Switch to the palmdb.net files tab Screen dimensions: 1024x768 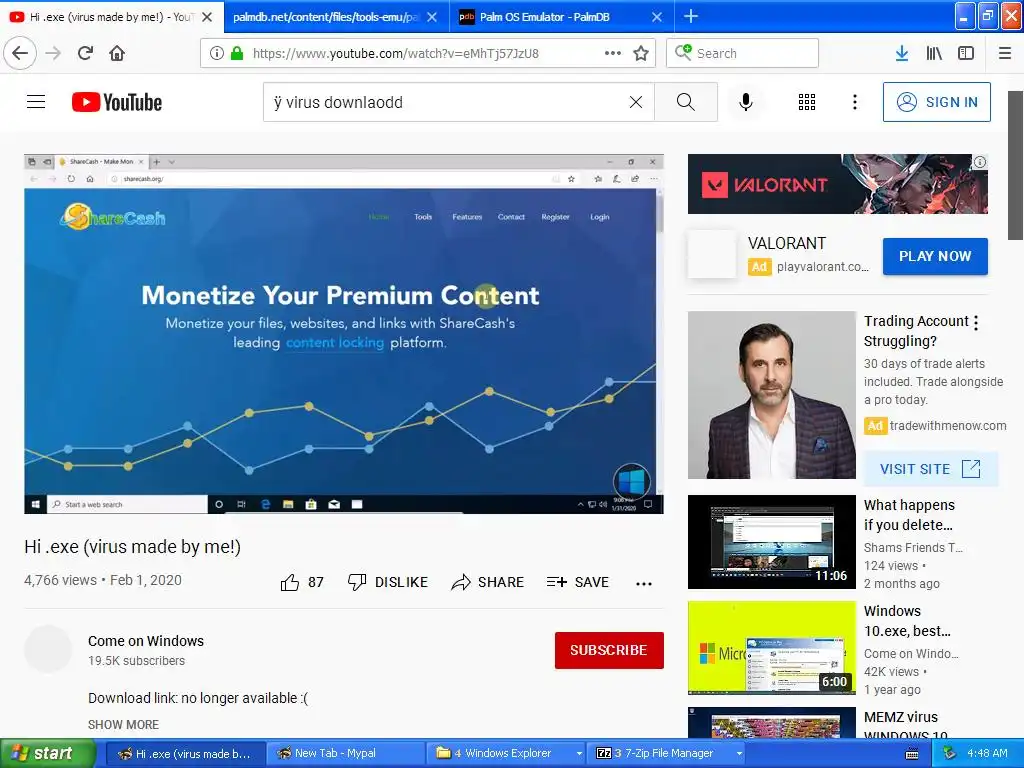pyautogui.click(x=325, y=17)
